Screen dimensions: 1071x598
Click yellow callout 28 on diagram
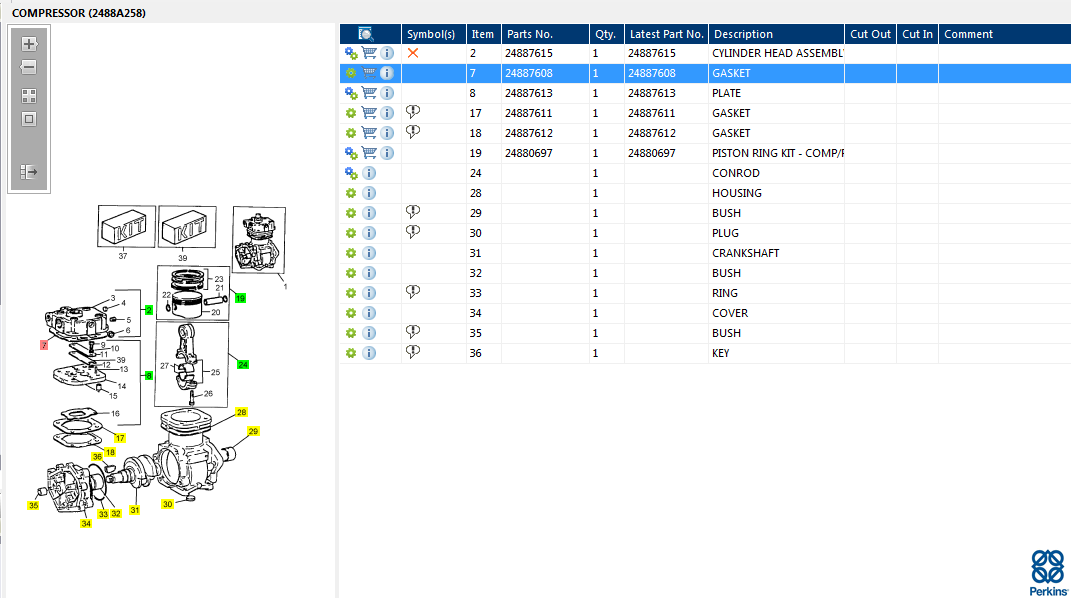[x=241, y=412]
